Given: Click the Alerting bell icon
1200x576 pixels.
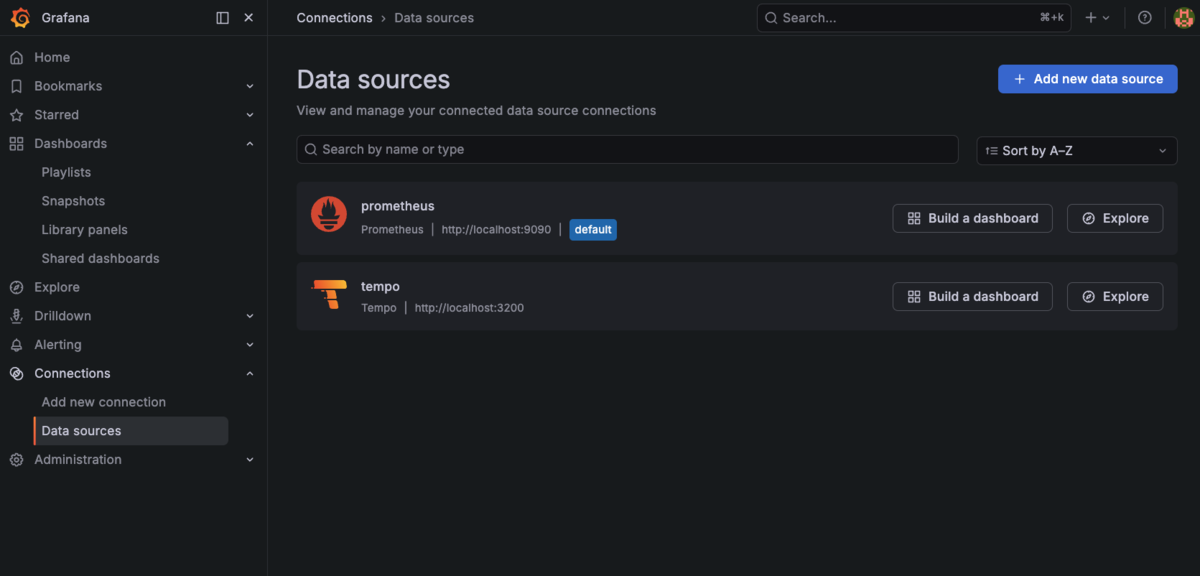Looking at the screenshot, I should click(x=16, y=345).
